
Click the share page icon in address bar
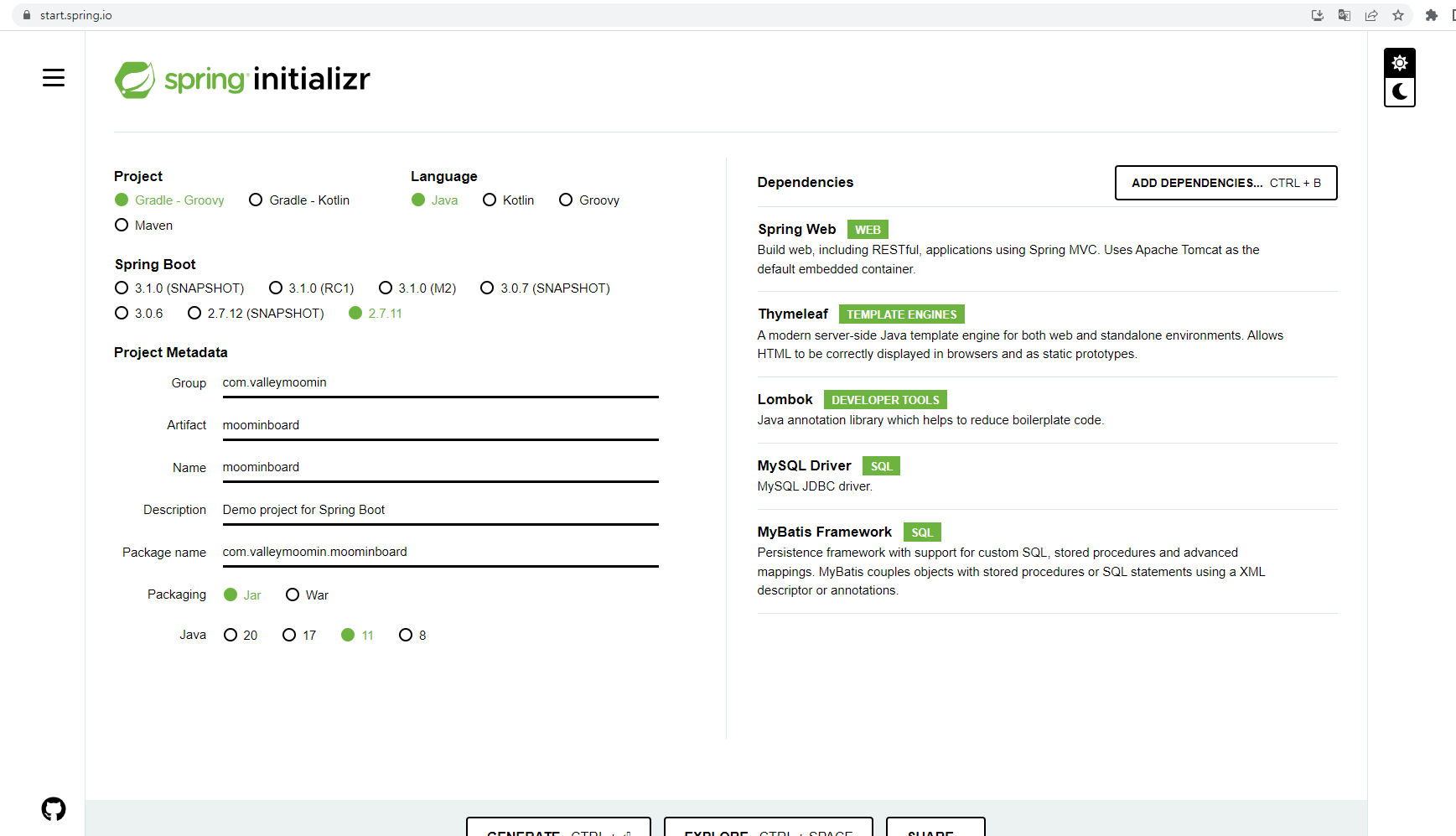point(1371,15)
